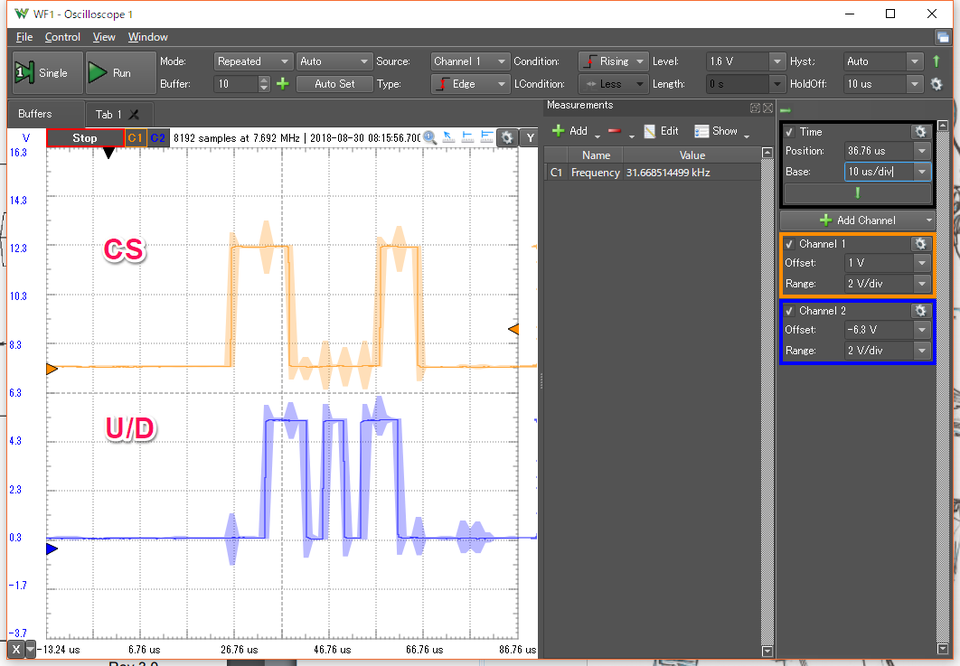This screenshot has width=960, height=666.
Task: Click the Single acquisition button
Action: pyautogui.click(x=42, y=73)
